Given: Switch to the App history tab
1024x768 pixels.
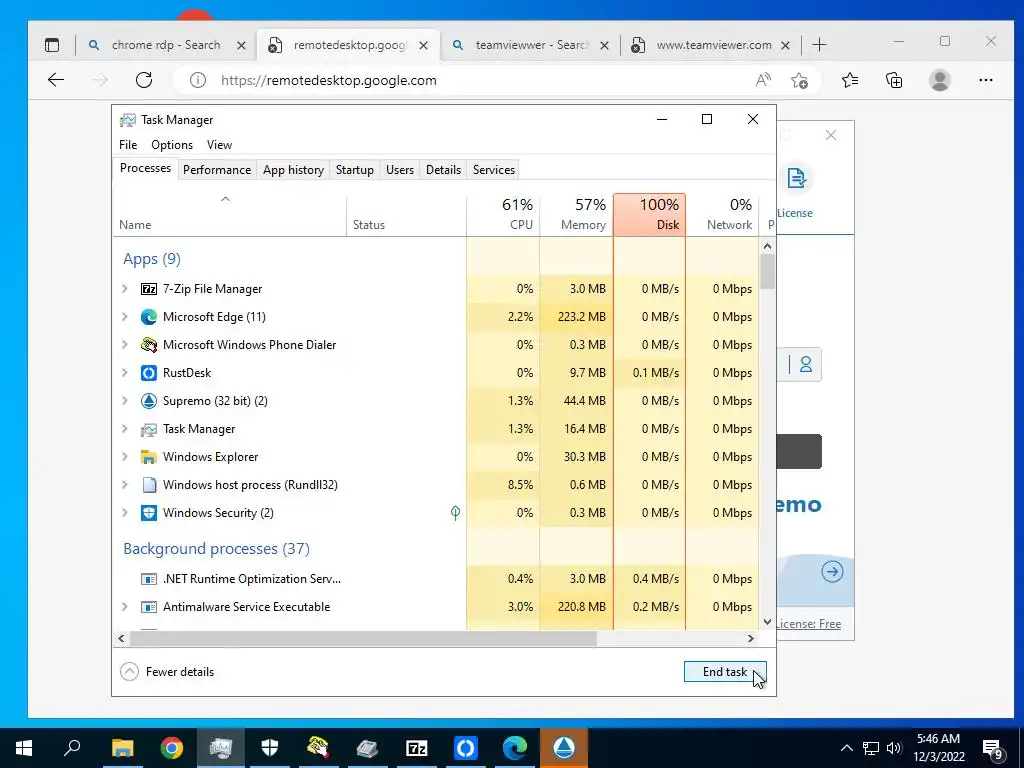Looking at the screenshot, I should tap(293, 170).
